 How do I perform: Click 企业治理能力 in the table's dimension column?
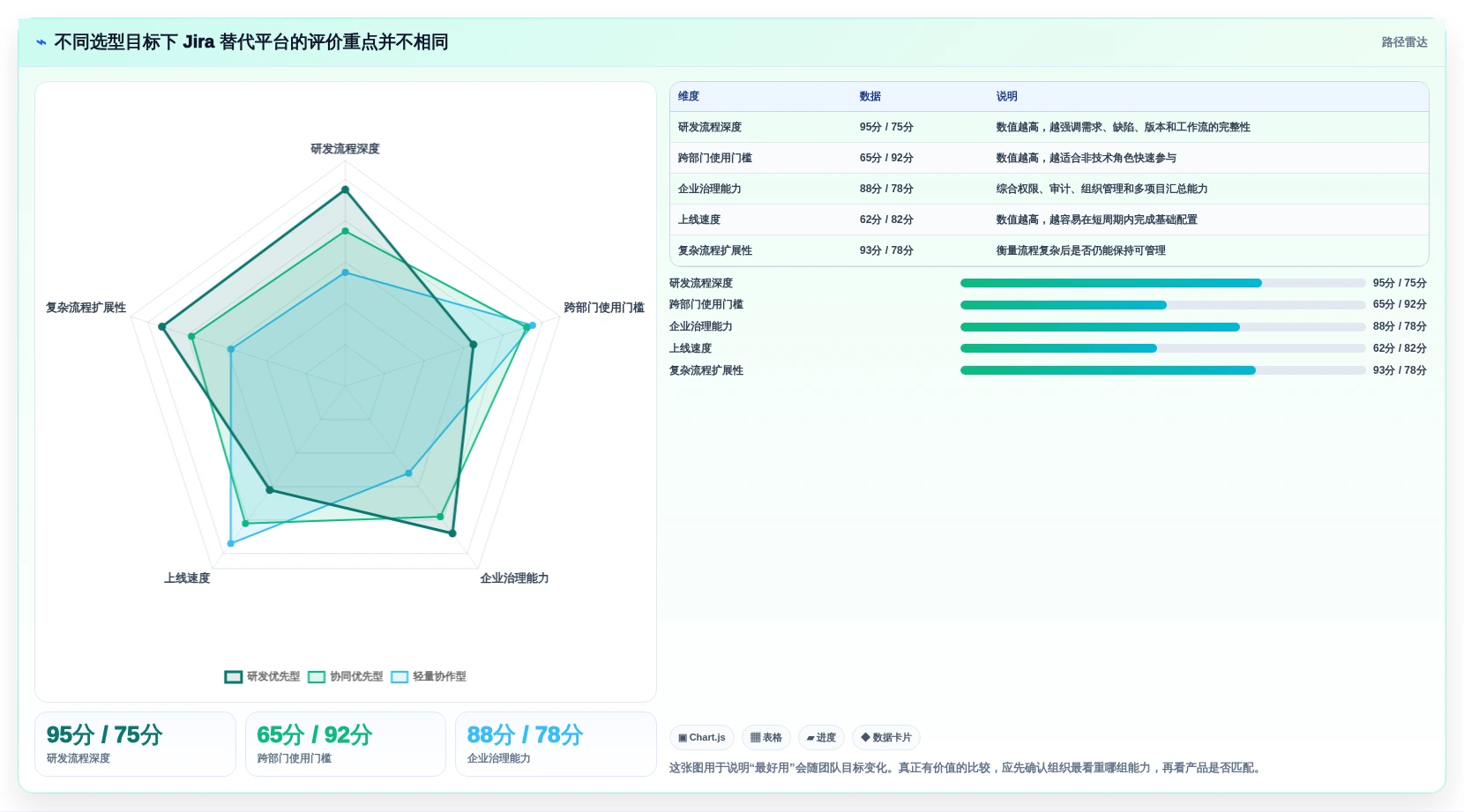coord(710,190)
